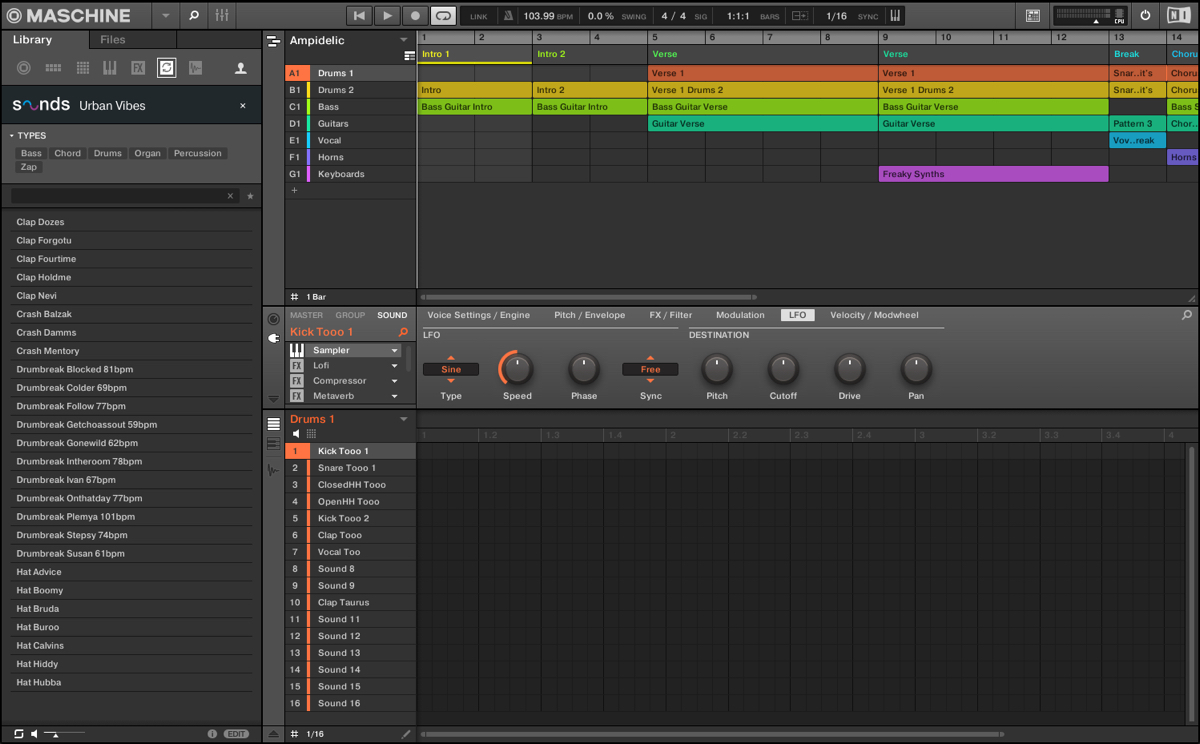Select the One-shots waveform filter icon
The height and width of the screenshot is (744, 1200).
(x=195, y=68)
